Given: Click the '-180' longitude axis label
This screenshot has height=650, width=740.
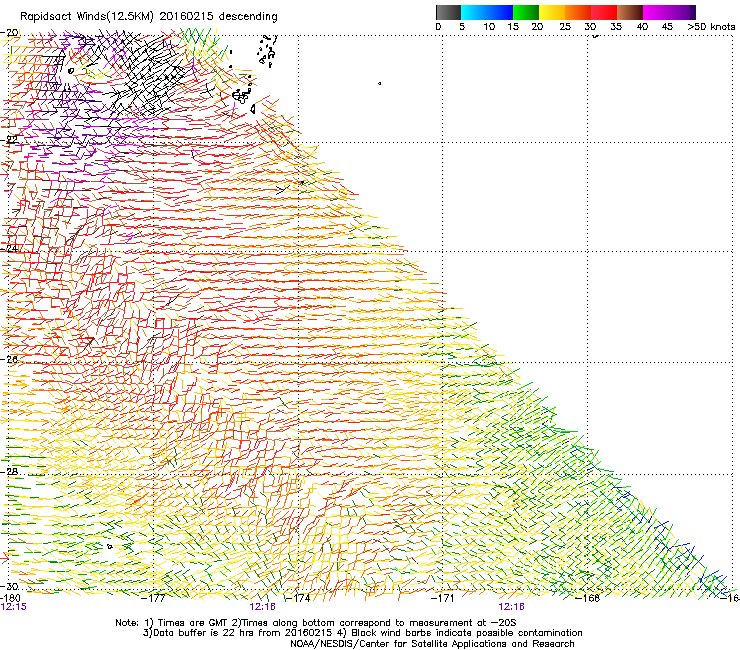Looking at the screenshot, I should 10,598.
